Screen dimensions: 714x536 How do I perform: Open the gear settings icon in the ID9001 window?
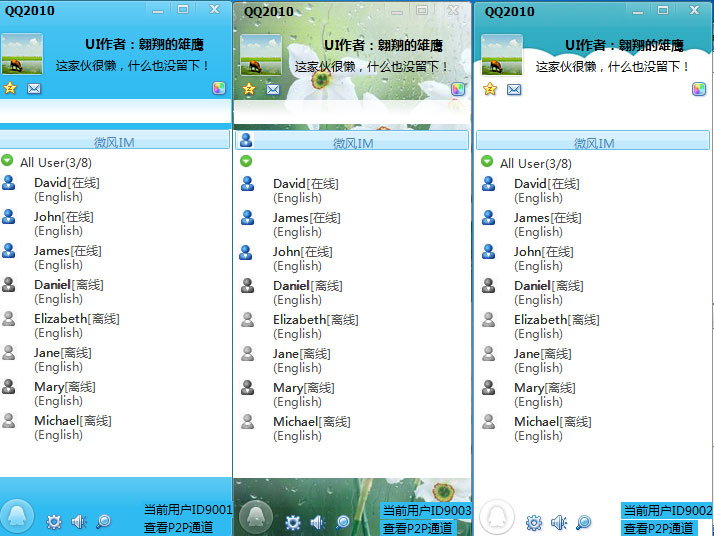(x=54, y=521)
